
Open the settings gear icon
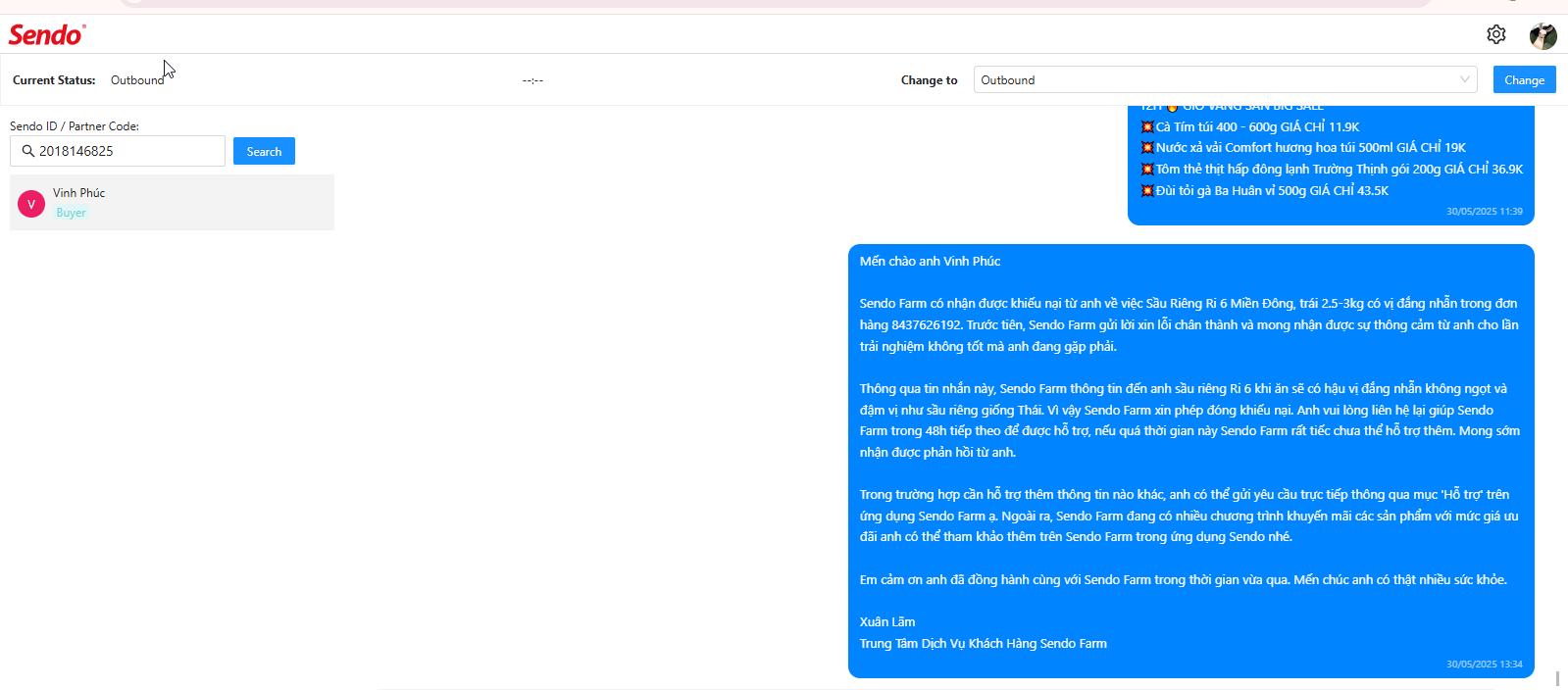[1495, 34]
